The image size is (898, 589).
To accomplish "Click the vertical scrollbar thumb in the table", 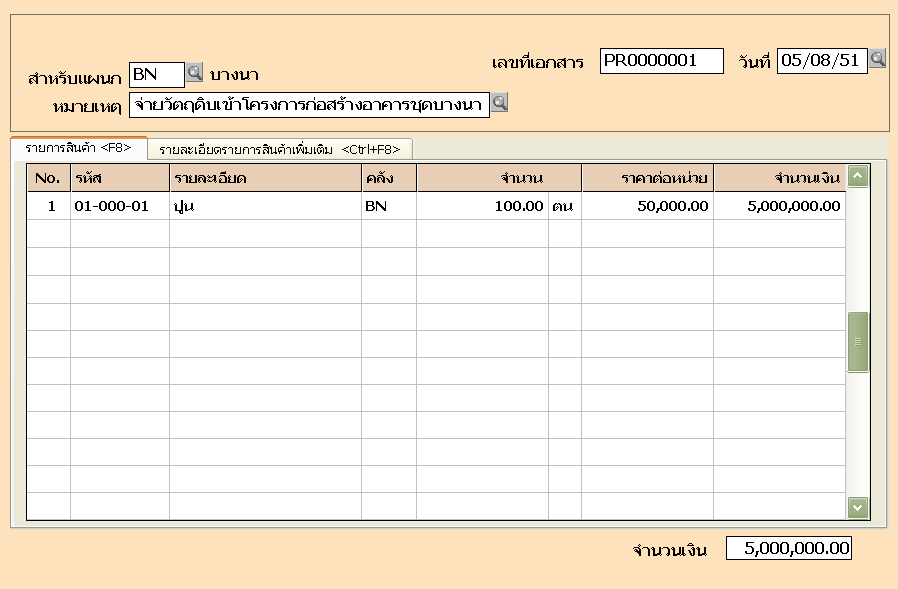I will tap(857, 342).
